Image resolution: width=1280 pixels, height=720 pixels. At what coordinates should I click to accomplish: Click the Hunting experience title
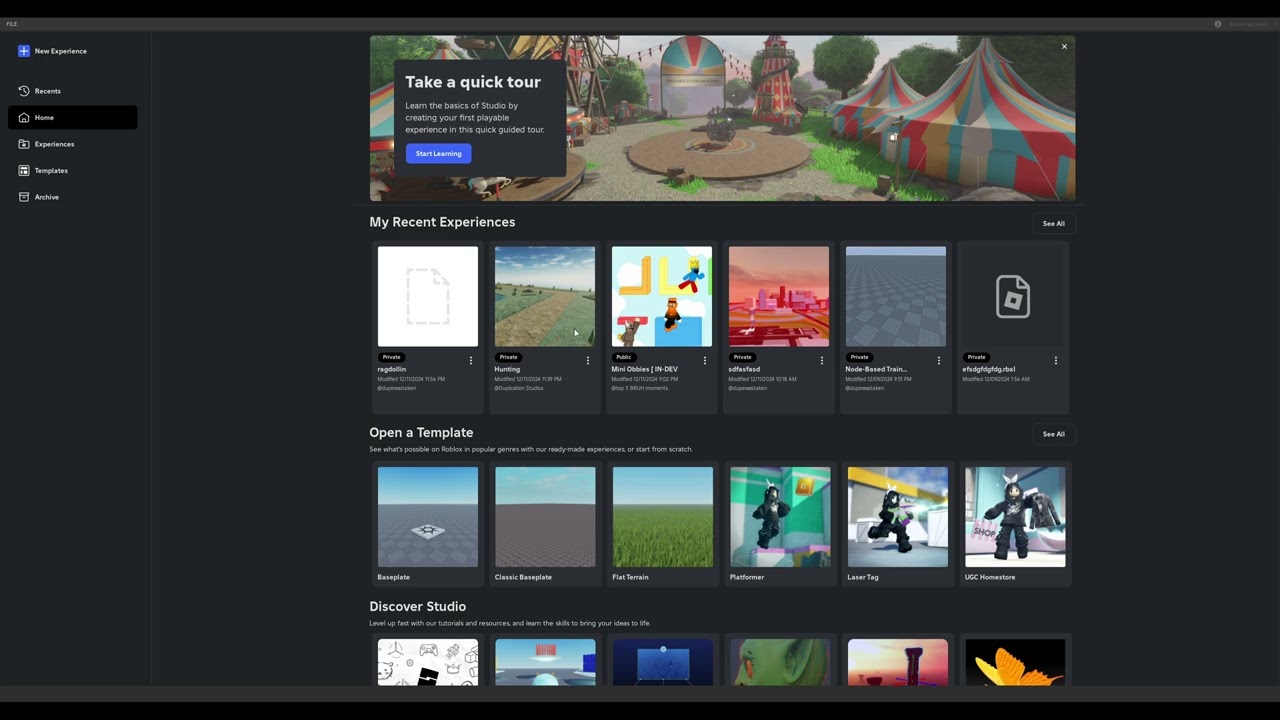507,369
